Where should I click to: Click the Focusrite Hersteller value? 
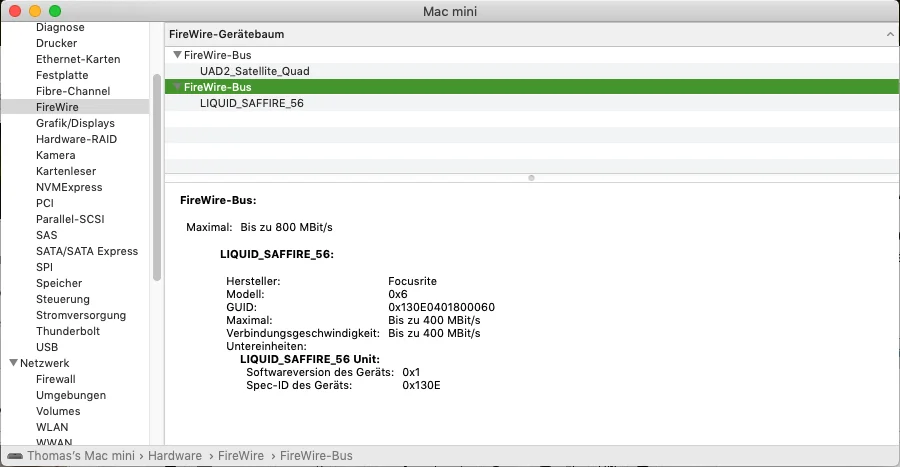tap(412, 281)
